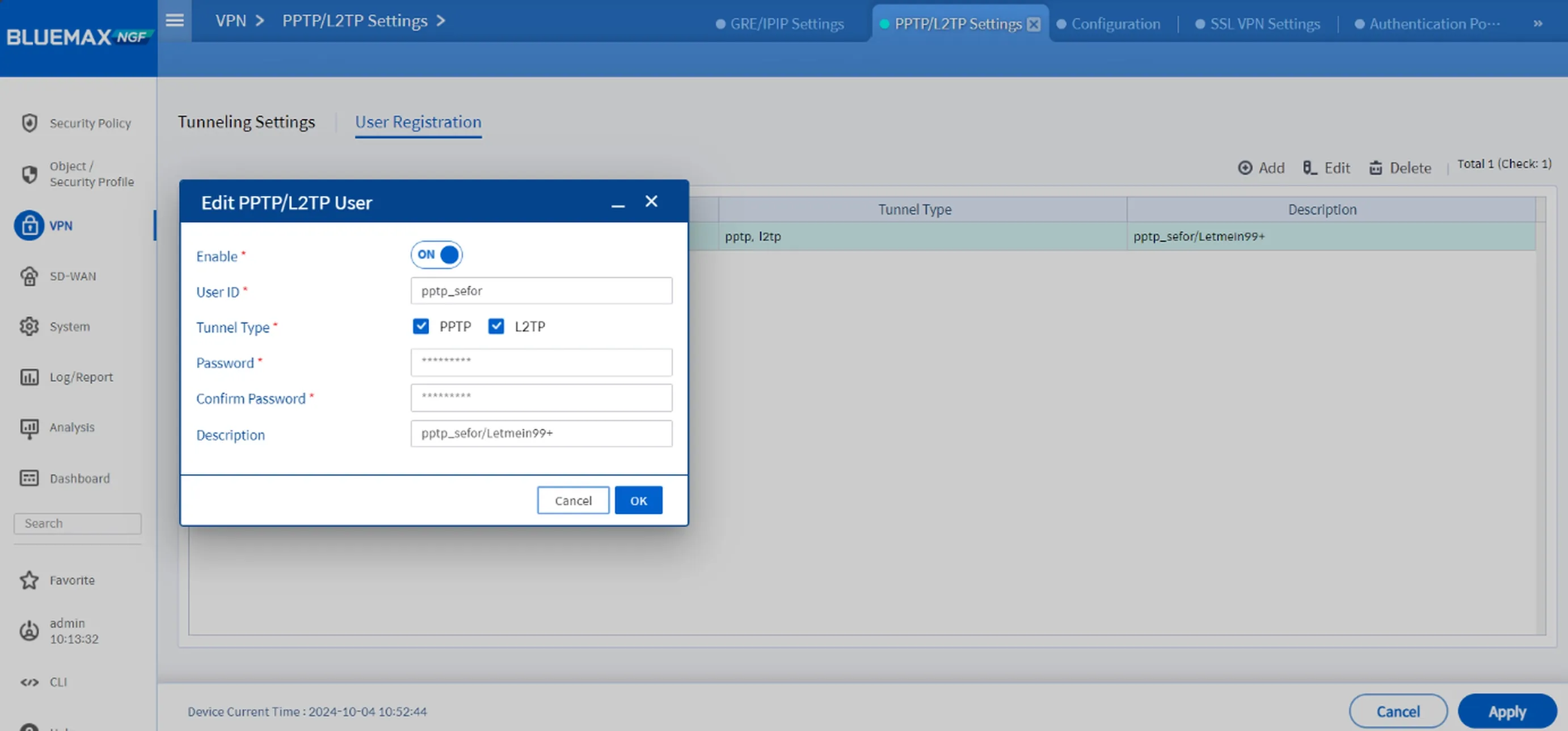Click the hamburger menu icon
This screenshot has width=1568, height=731.
(175, 20)
